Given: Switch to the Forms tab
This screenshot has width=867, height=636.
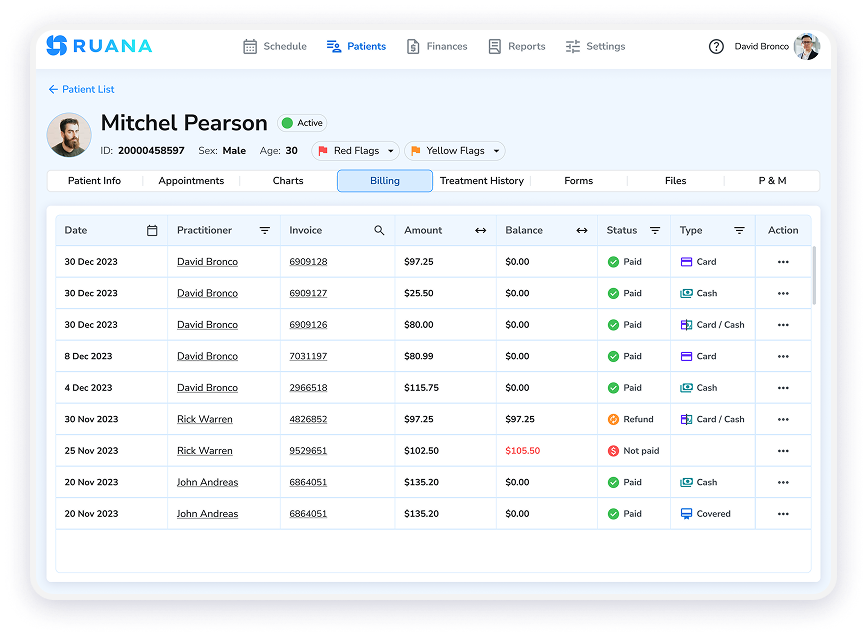Looking at the screenshot, I should (578, 181).
